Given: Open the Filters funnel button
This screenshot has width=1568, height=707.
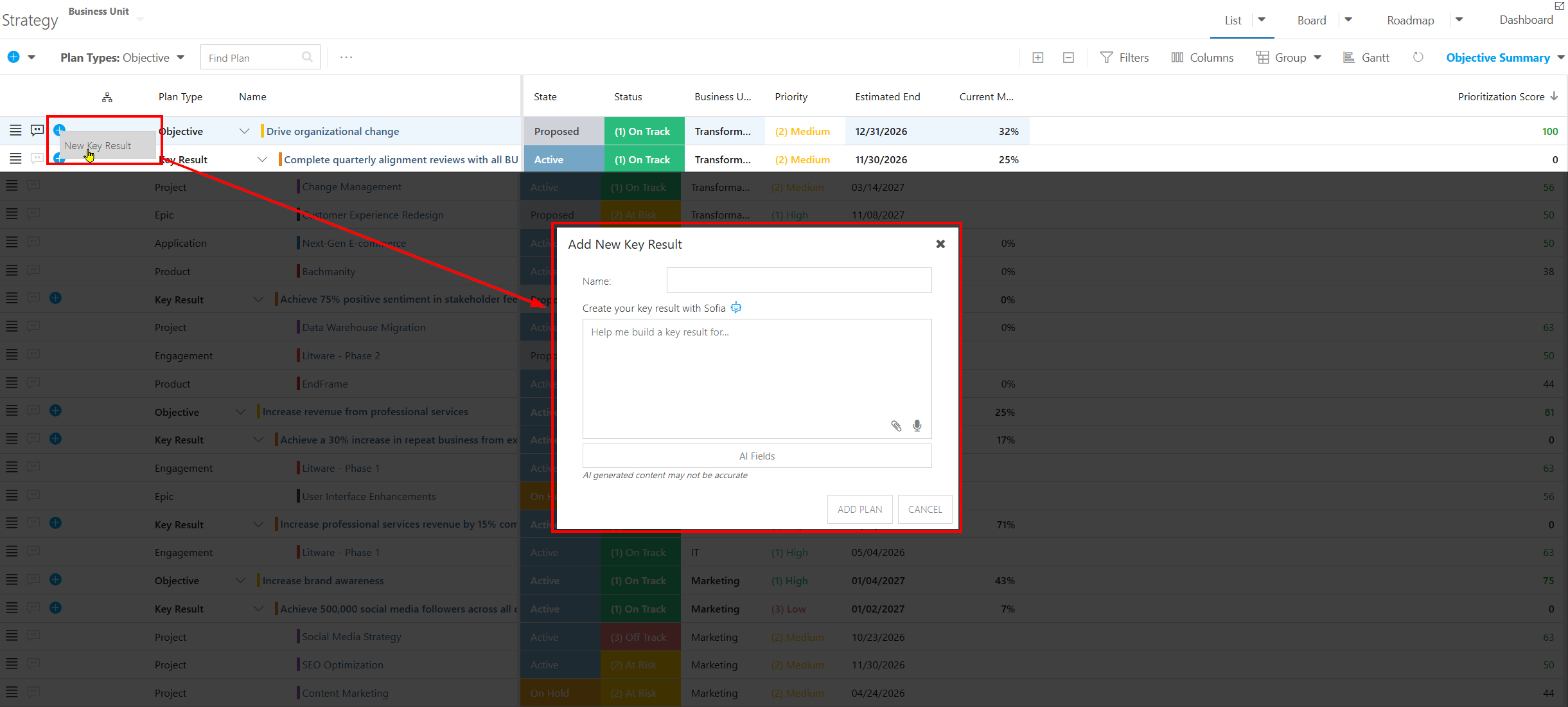Looking at the screenshot, I should (x=1124, y=58).
